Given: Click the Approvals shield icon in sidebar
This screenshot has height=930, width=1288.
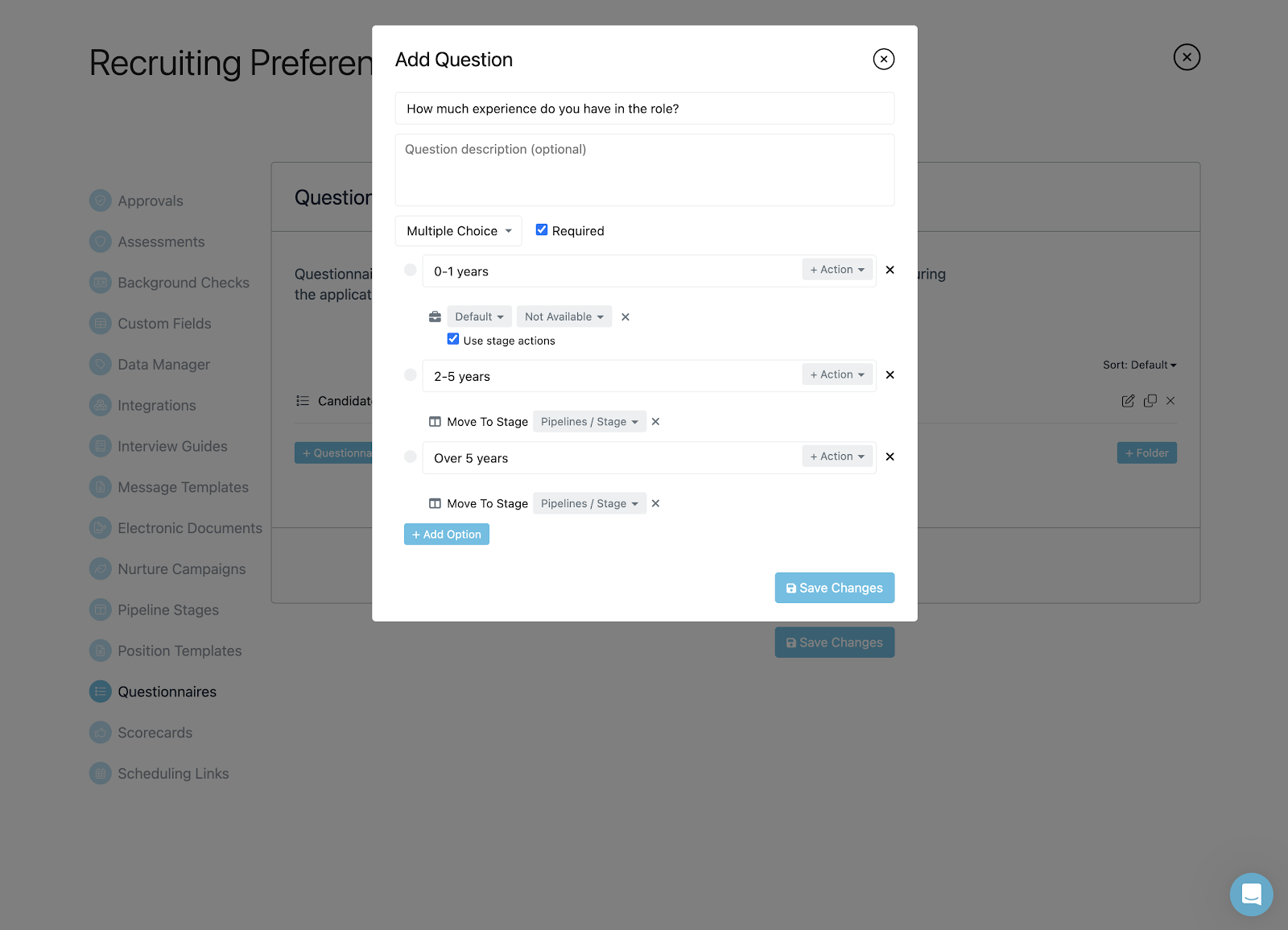Looking at the screenshot, I should [100, 200].
